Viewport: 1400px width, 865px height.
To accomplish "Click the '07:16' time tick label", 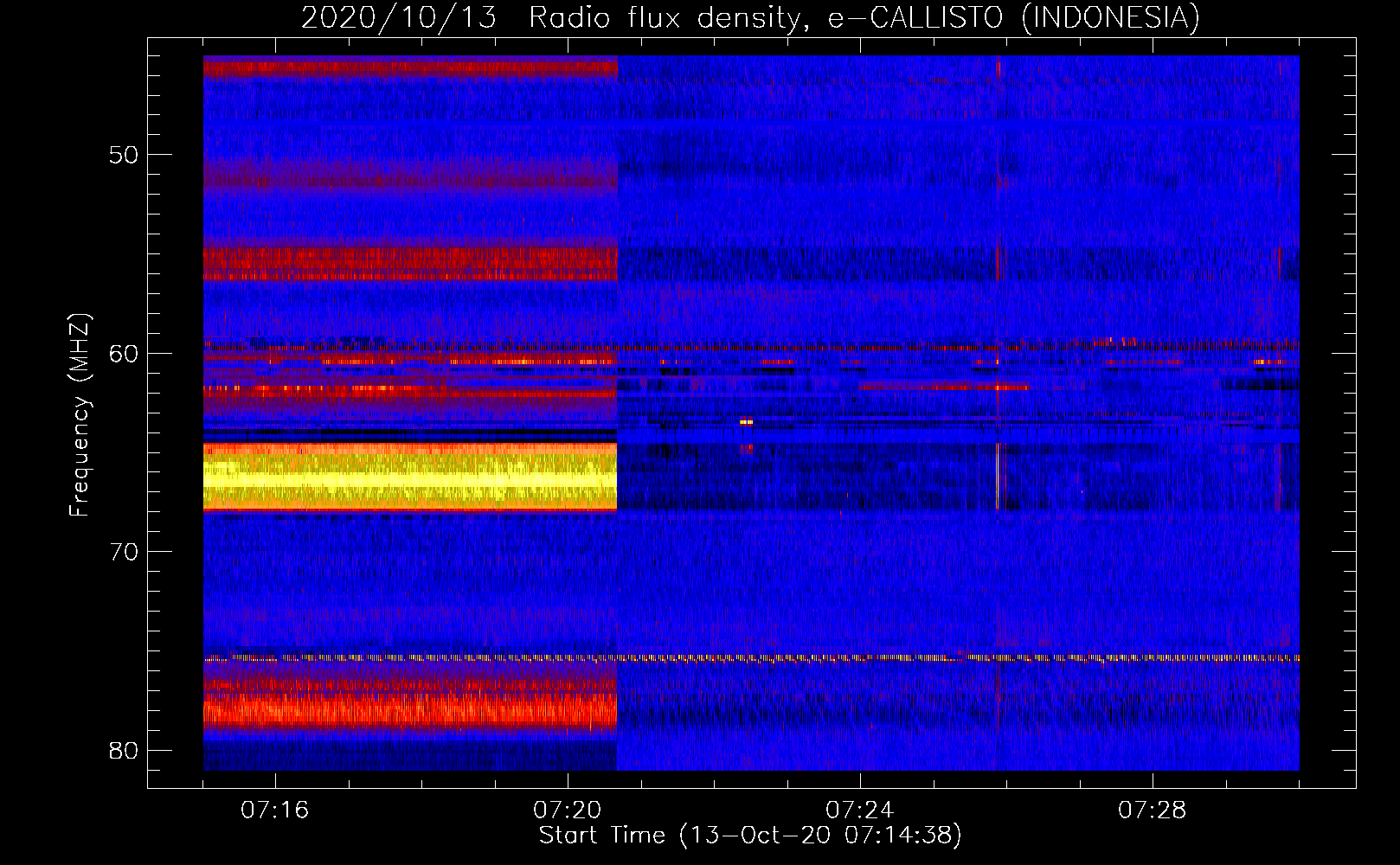I will pyautogui.click(x=274, y=810).
